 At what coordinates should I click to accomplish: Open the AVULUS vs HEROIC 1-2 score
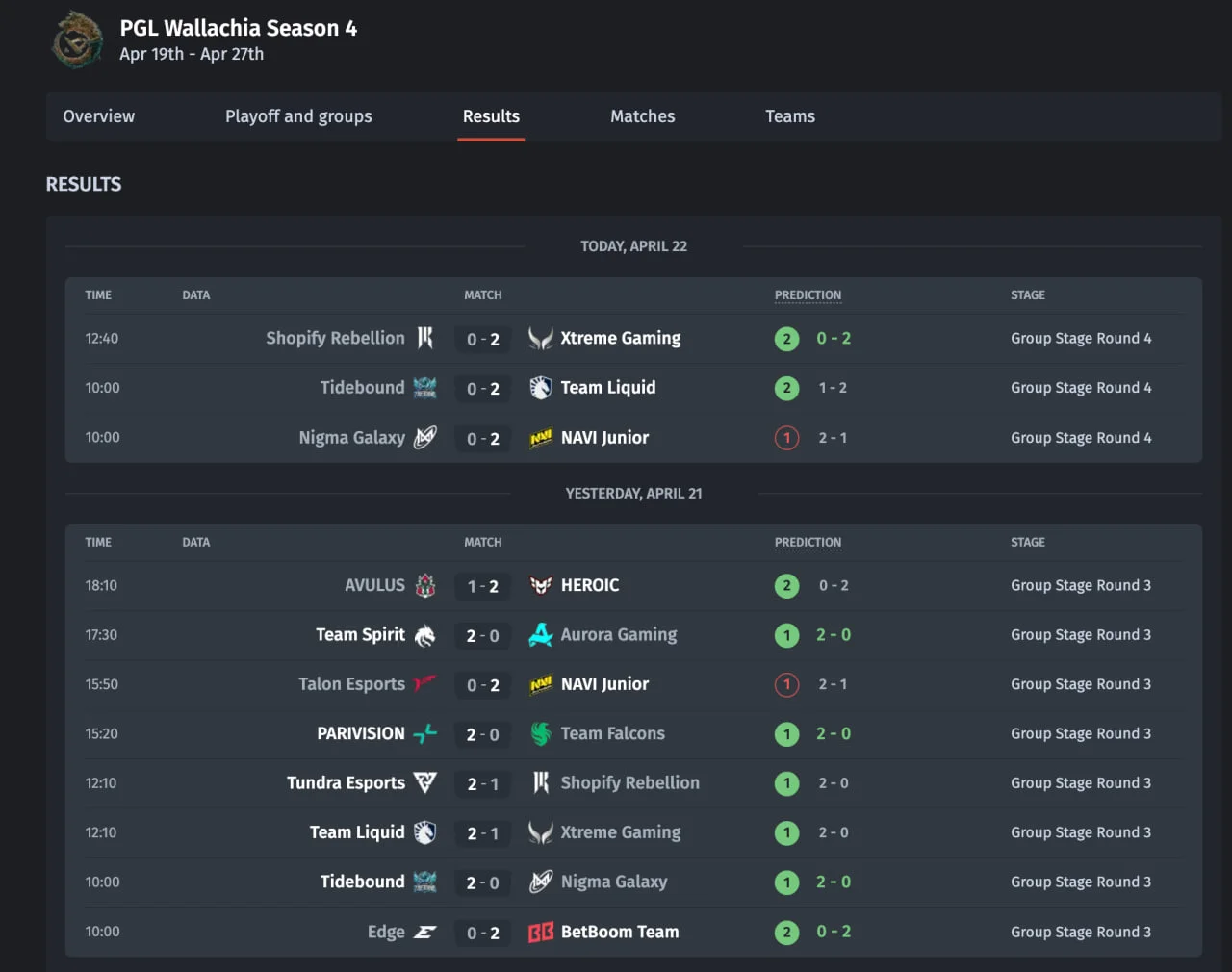(x=482, y=586)
